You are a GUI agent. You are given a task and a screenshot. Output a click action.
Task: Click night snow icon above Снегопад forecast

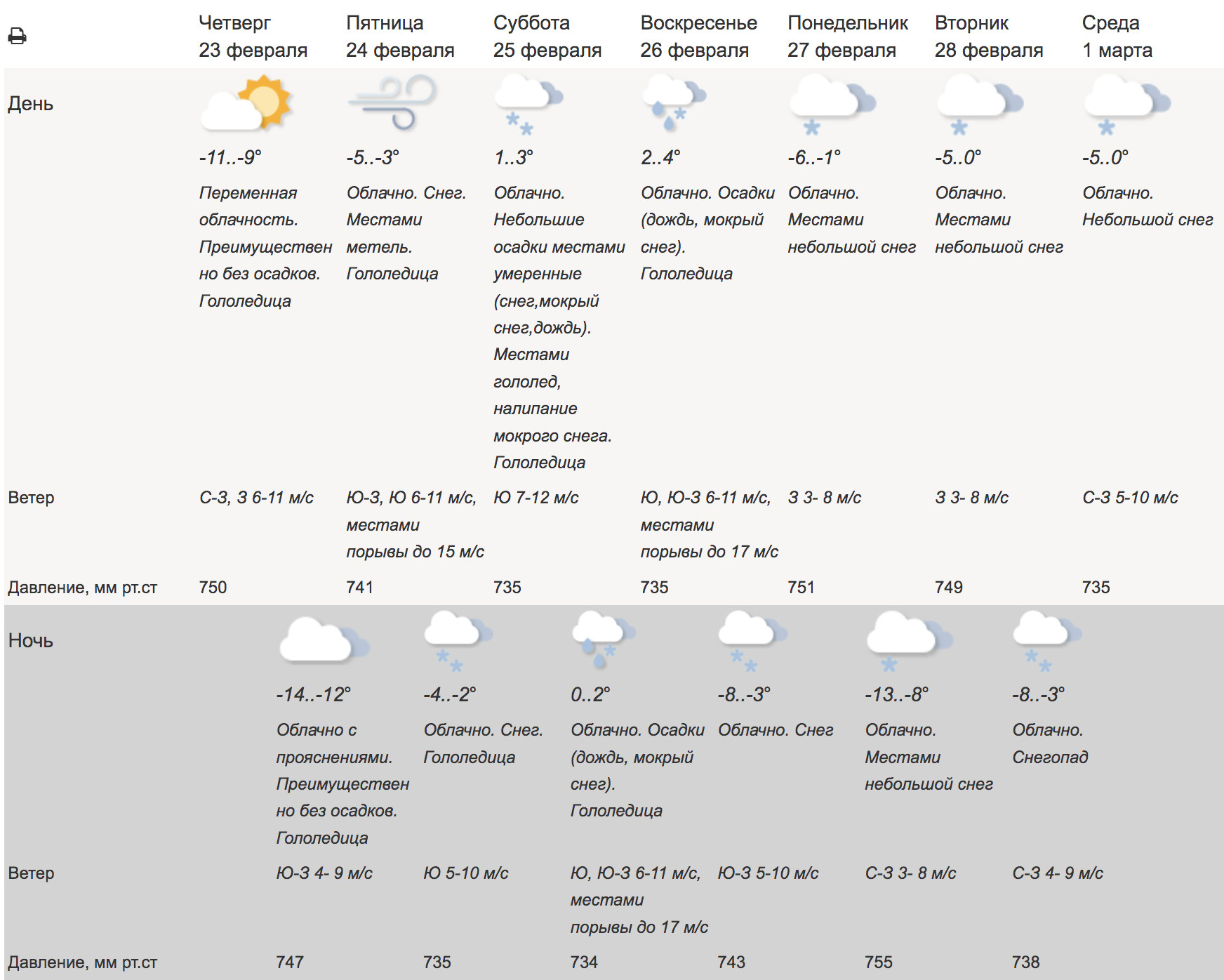point(1047,641)
